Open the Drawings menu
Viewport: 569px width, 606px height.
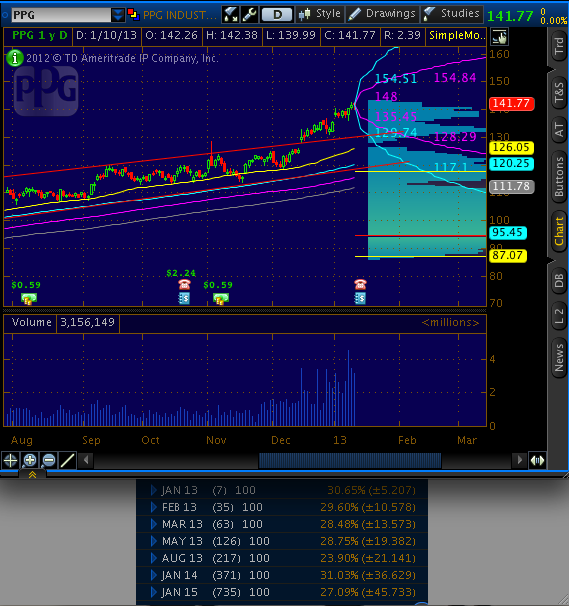[382, 14]
